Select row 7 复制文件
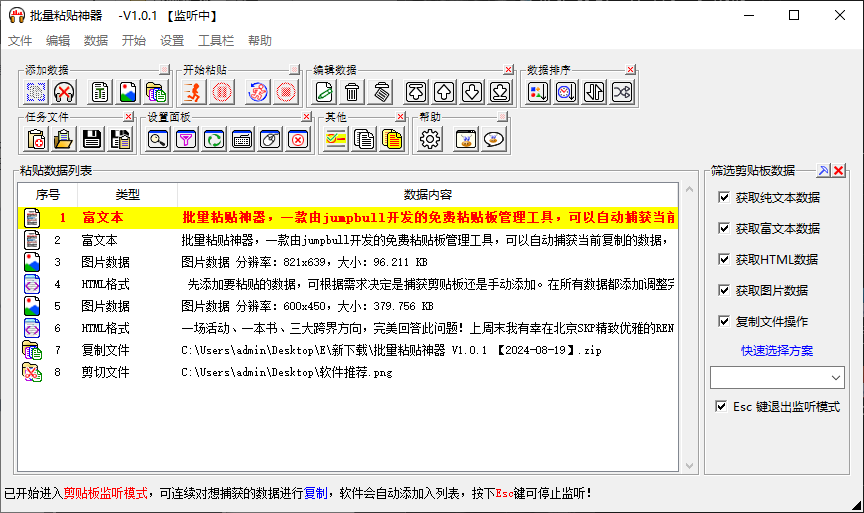864x513 pixels. coord(348,350)
